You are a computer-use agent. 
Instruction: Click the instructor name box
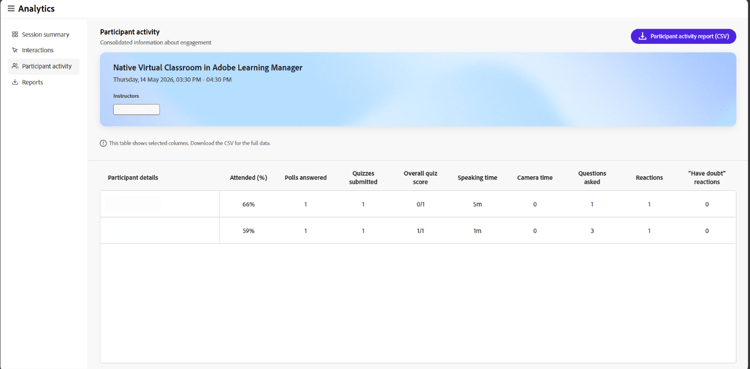point(136,110)
